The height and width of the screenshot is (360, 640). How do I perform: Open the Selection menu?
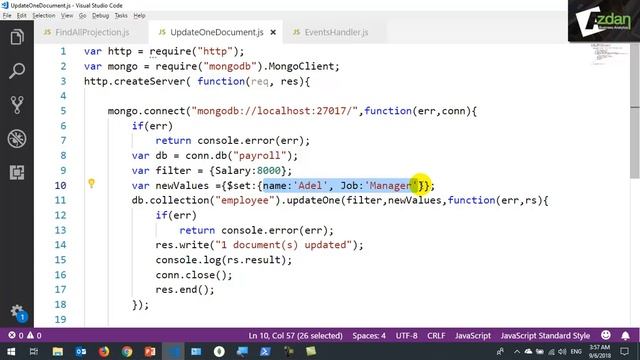[x=44, y=16]
